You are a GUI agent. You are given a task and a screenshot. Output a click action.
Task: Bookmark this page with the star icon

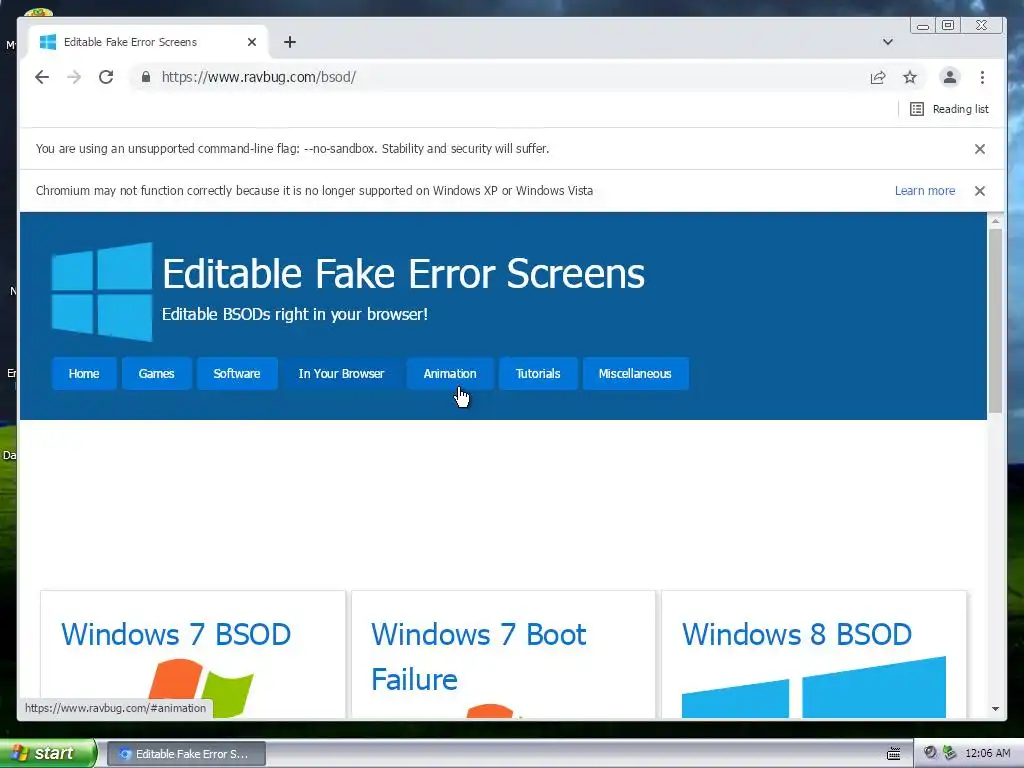click(x=910, y=78)
